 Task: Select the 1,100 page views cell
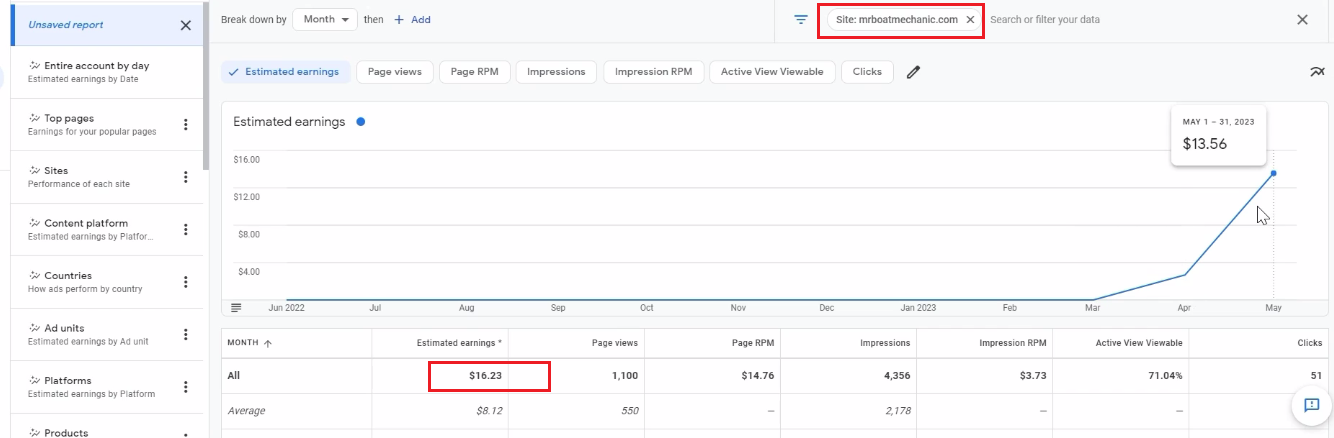pyautogui.click(x=624, y=376)
